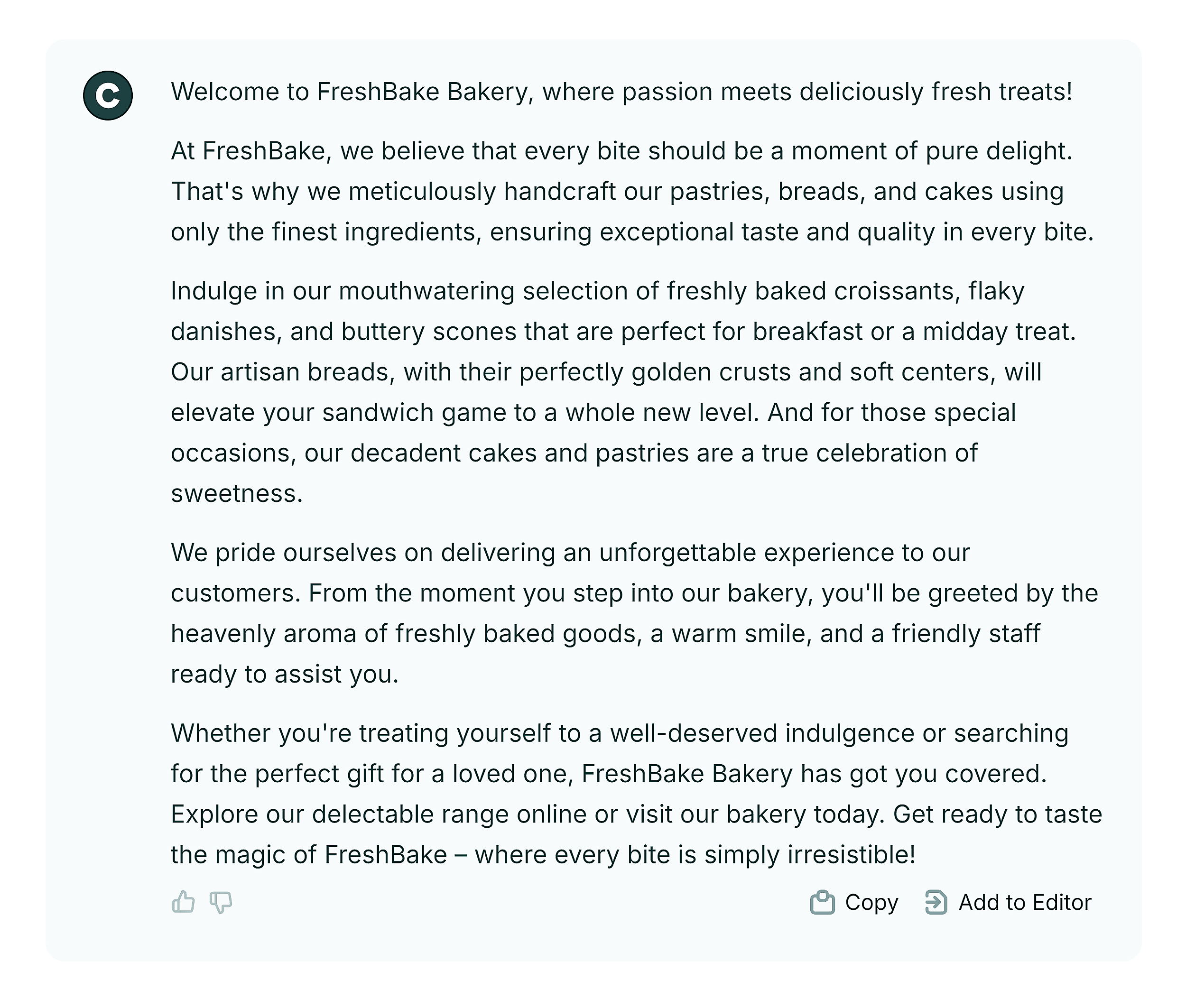1186x1008 pixels.
Task: Click the thumbs up feedback icon
Action: [x=183, y=902]
